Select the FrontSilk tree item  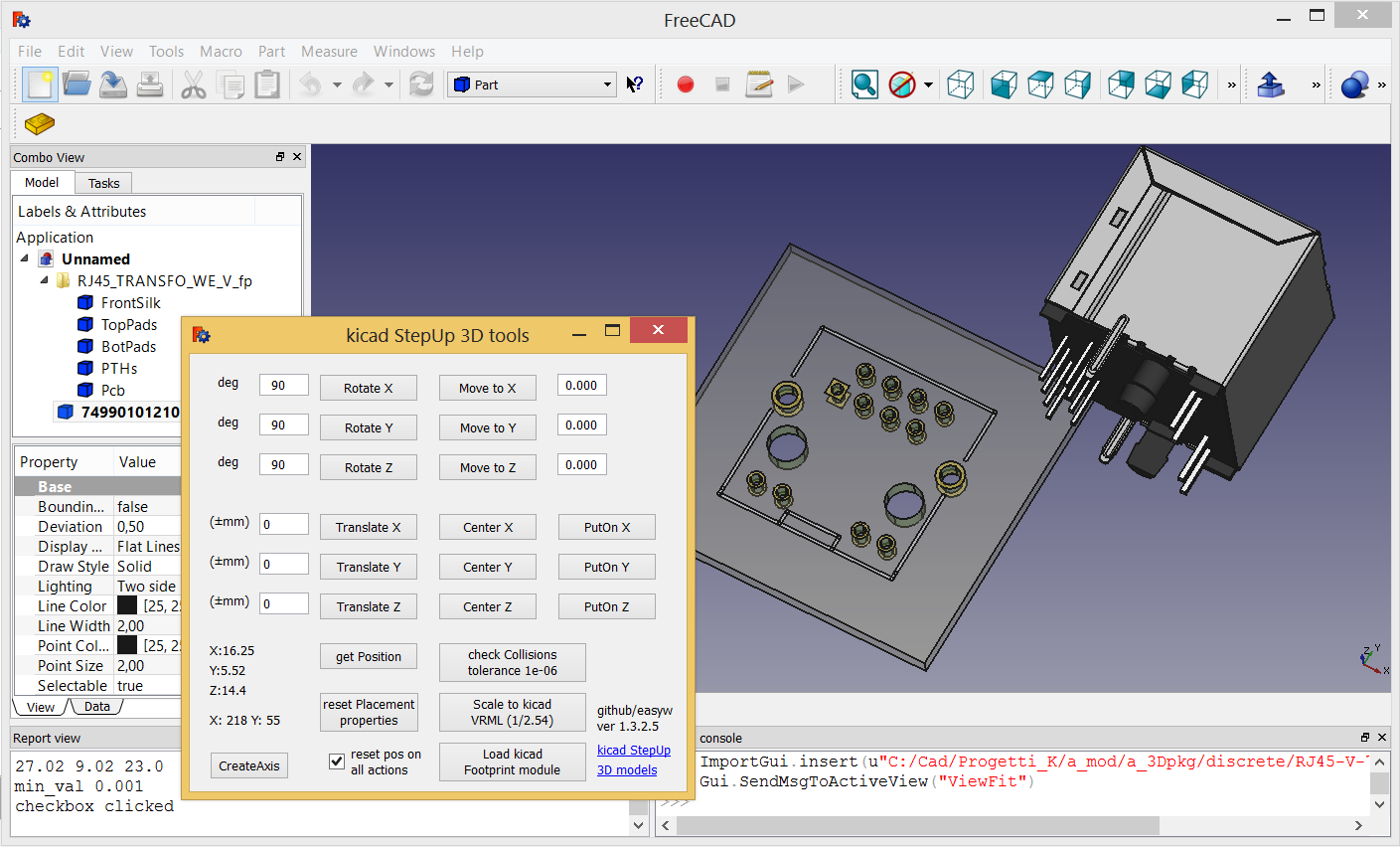[x=130, y=303]
